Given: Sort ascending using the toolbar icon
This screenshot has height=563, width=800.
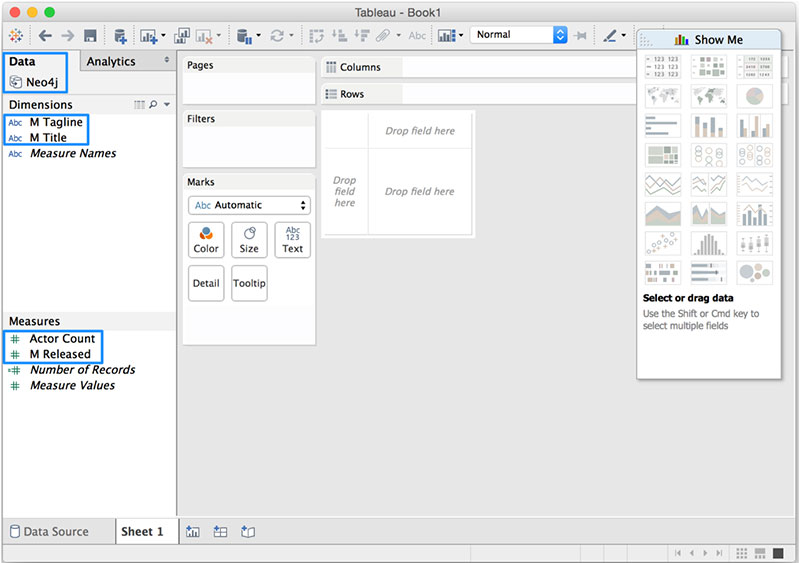Looking at the screenshot, I should pos(339,35).
